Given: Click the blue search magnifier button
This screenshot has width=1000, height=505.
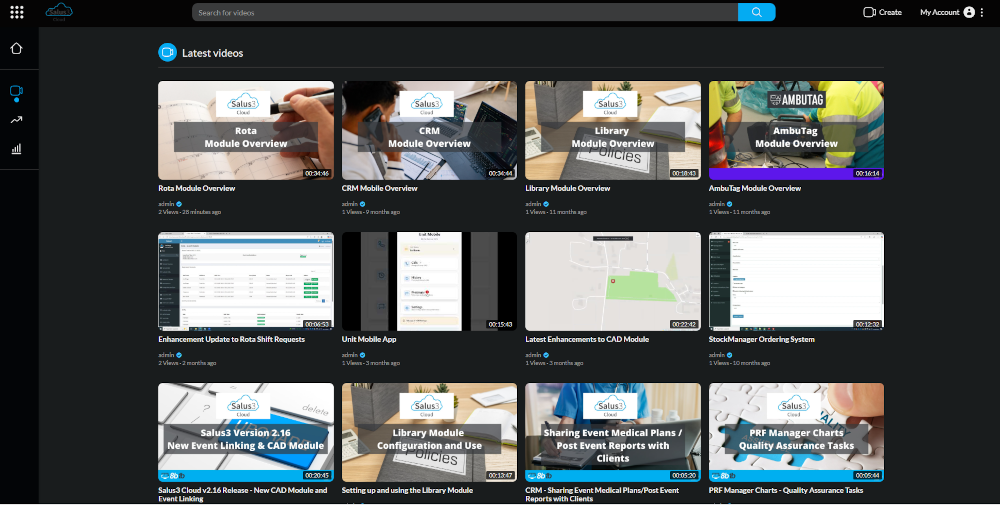Looking at the screenshot, I should [756, 12].
